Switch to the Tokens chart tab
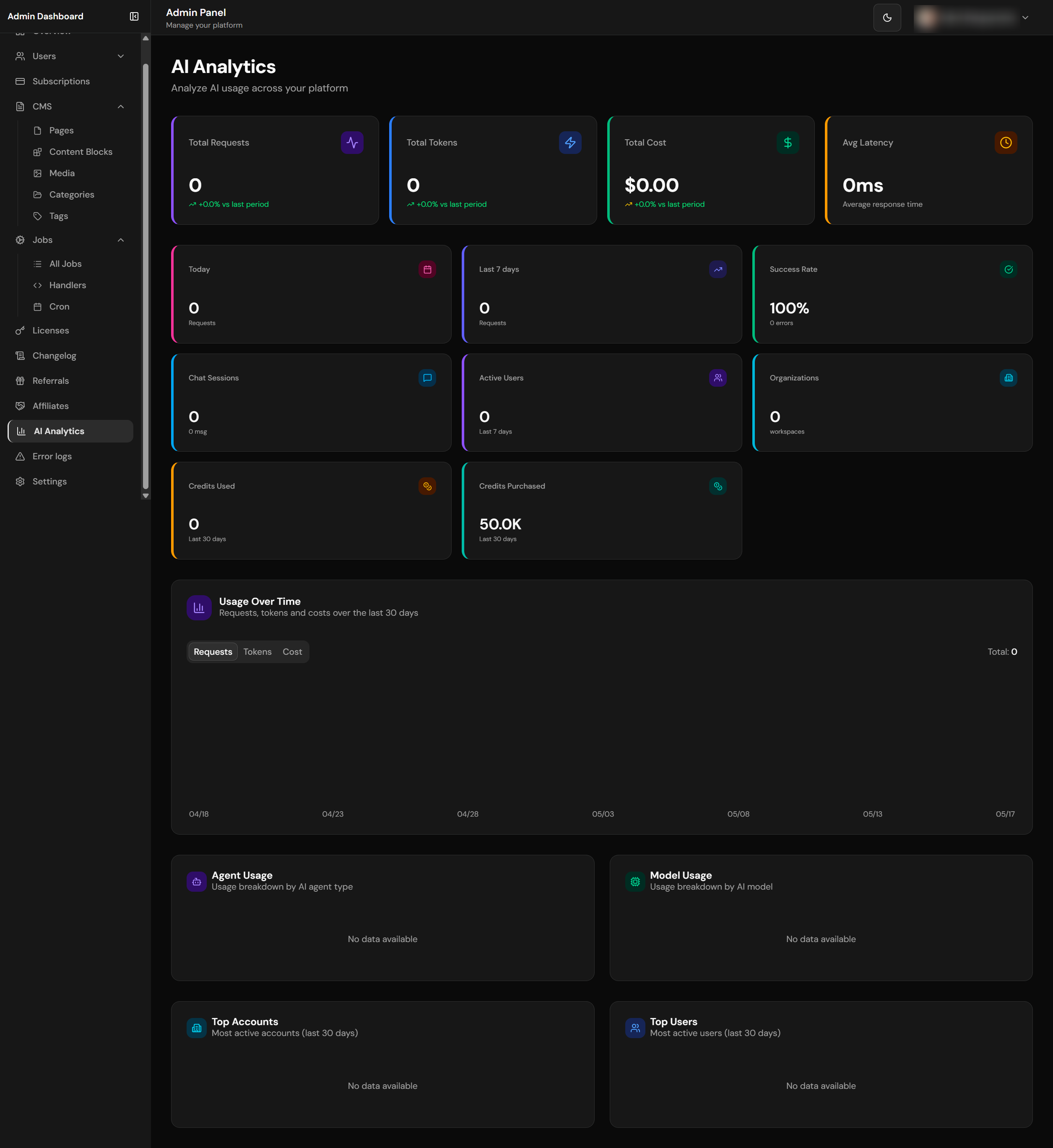 (x=257, y=652)
